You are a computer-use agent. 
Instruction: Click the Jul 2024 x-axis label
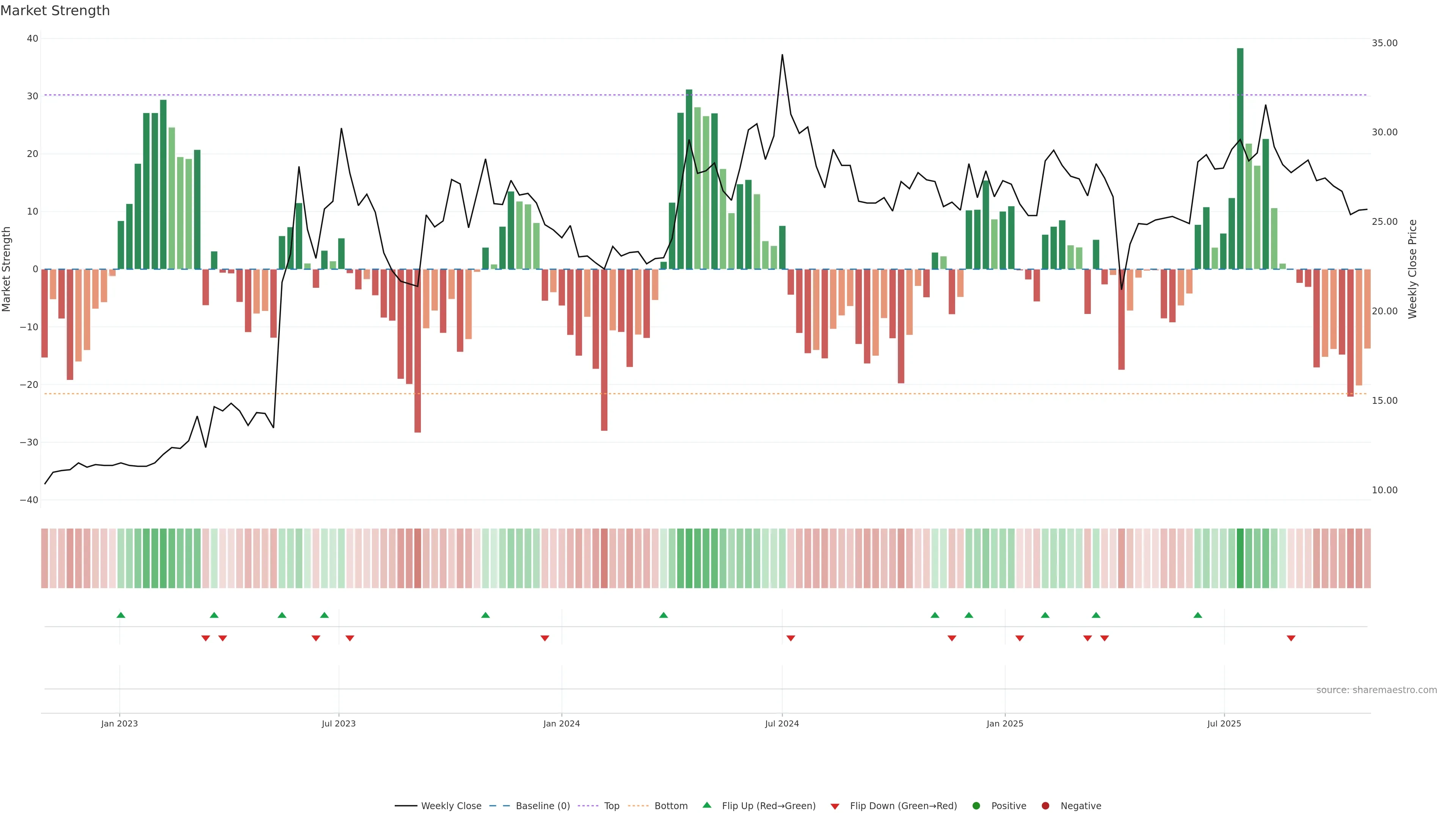tap(782, 723)
